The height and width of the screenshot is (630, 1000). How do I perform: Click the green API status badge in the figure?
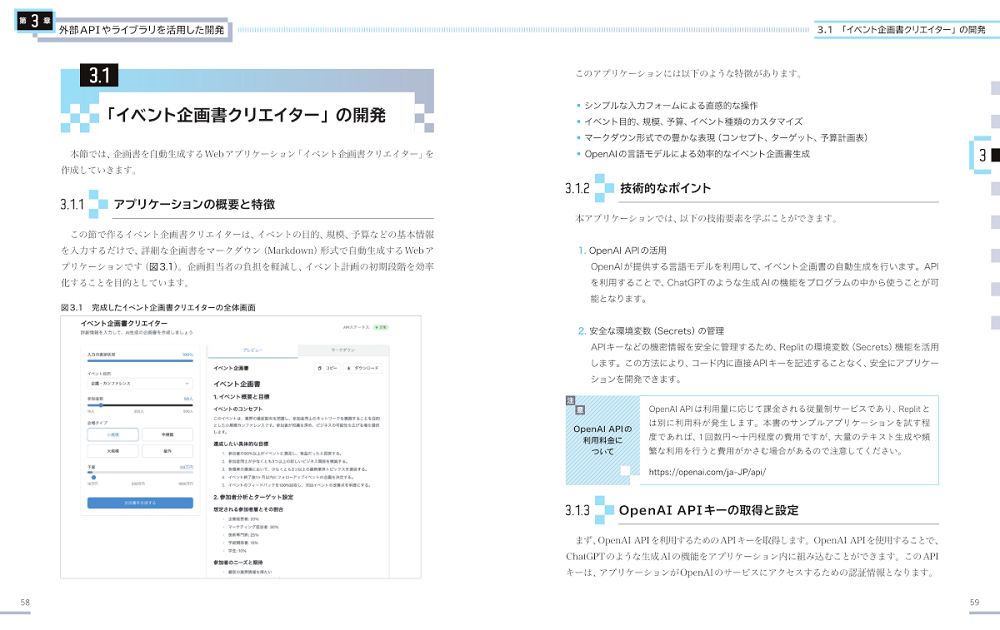[x=381, y=327]
